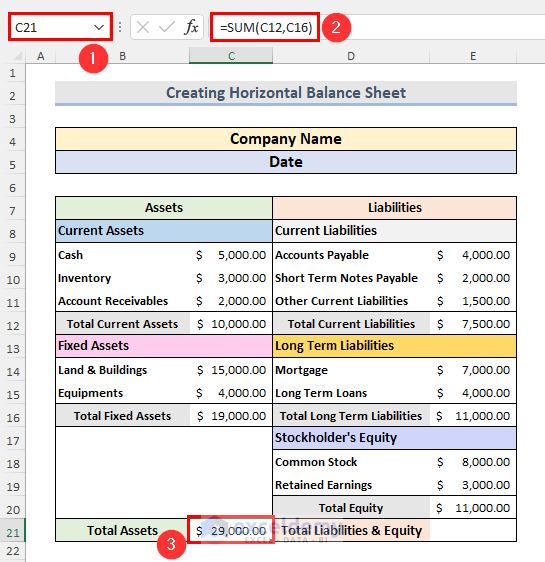Click the Cancel X icon in formula bar
This screenshot has height=562, width=545.
(143, 27)
